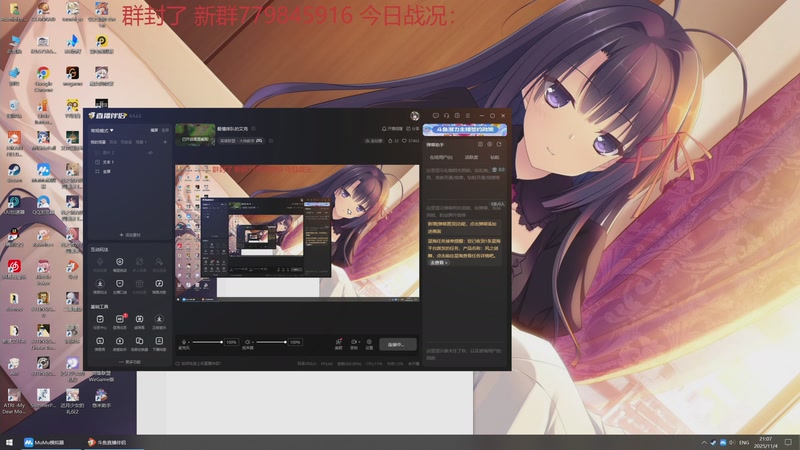
Task: Open the star-circle basic tool icon
Action: [159, 321]
